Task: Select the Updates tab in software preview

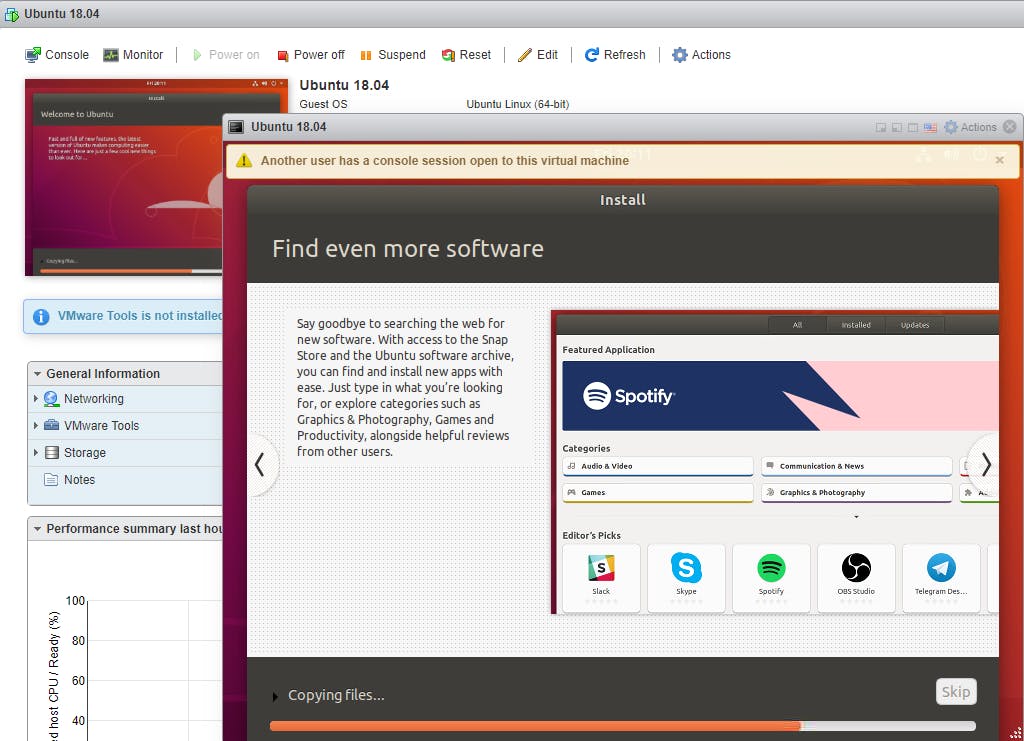Action: [914, 325]
